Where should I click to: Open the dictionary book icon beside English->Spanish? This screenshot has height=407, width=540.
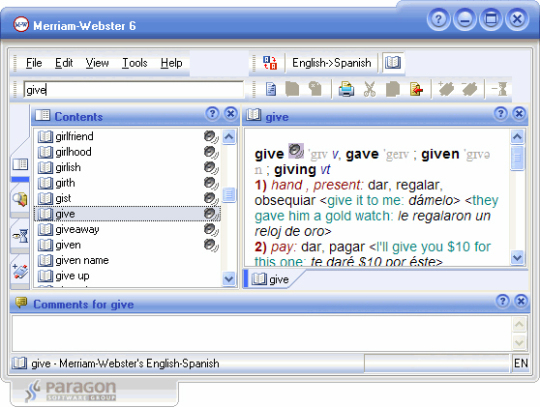[393, 62]
